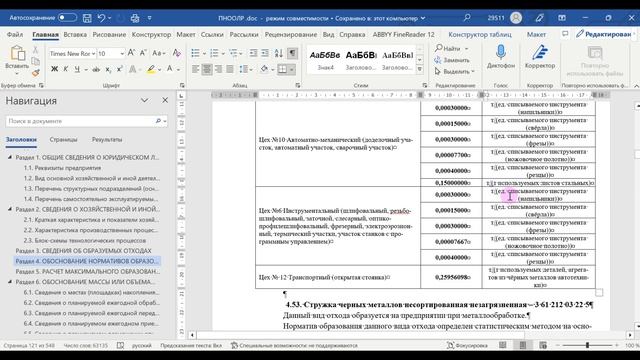Toggle superscript x² formatting

tap(120, 69)
